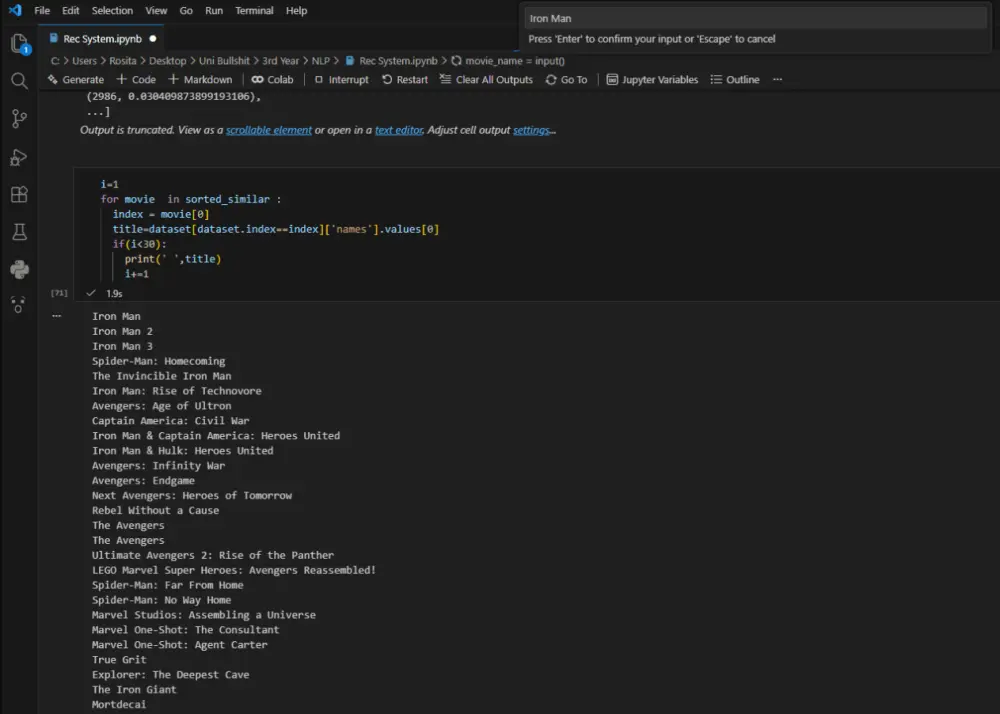Expand more toolbar actions via ellipsis
This screenshot has width=1000, height=714.
(x=777, y=79)
